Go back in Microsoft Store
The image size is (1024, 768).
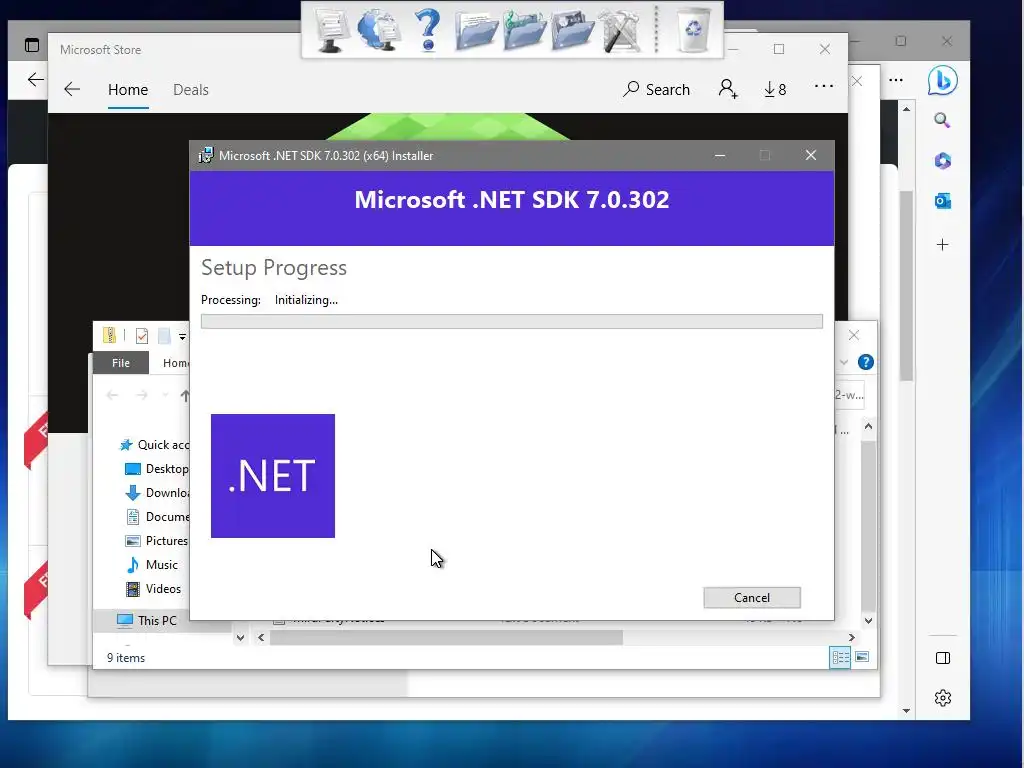[72, 89]
